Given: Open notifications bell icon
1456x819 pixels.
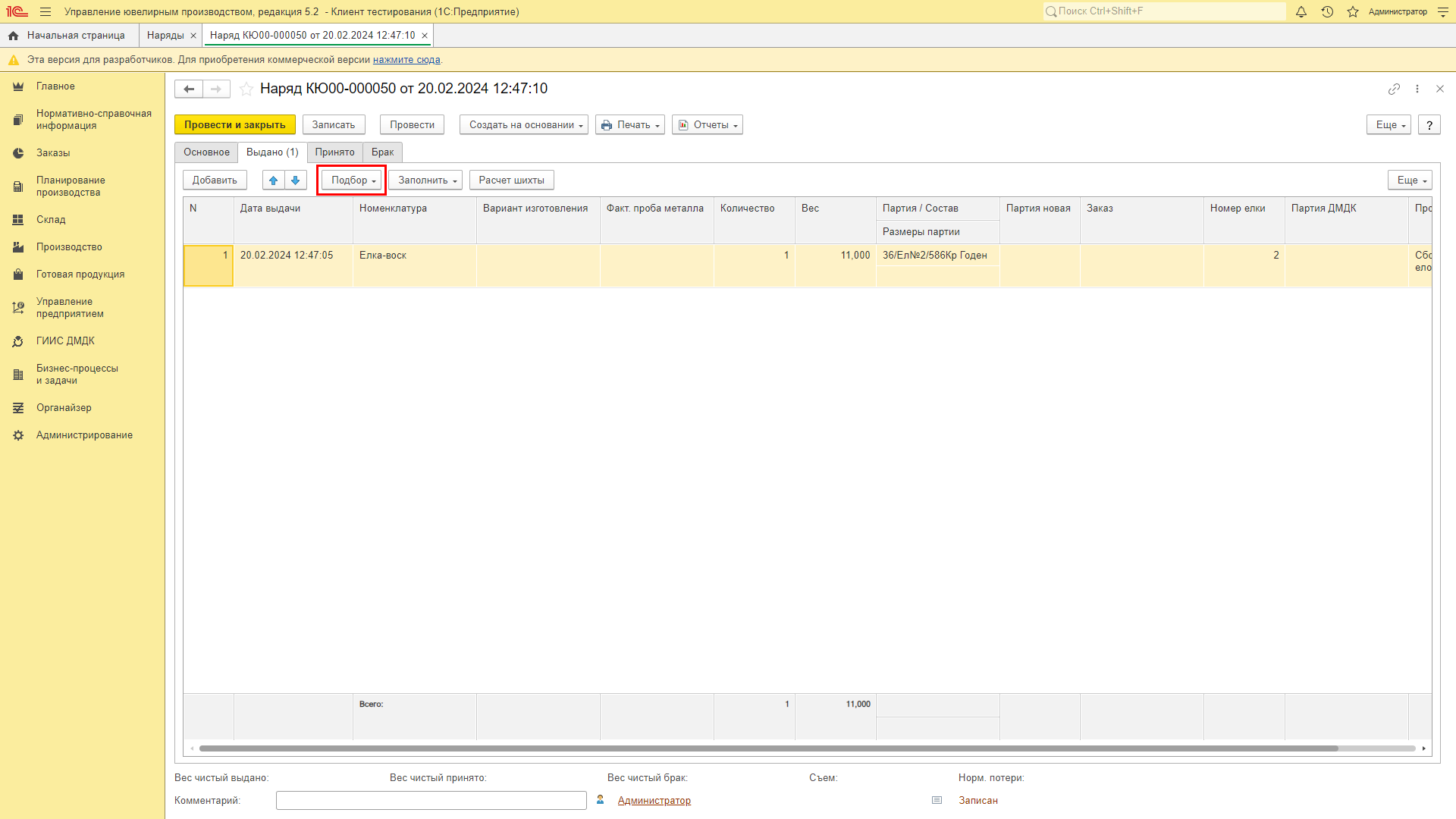Looking at the screenshot, I should tap(1301, 12).
